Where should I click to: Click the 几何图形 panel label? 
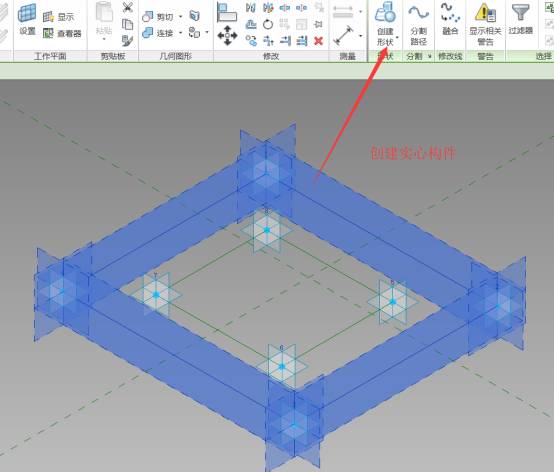pos(176,56)
